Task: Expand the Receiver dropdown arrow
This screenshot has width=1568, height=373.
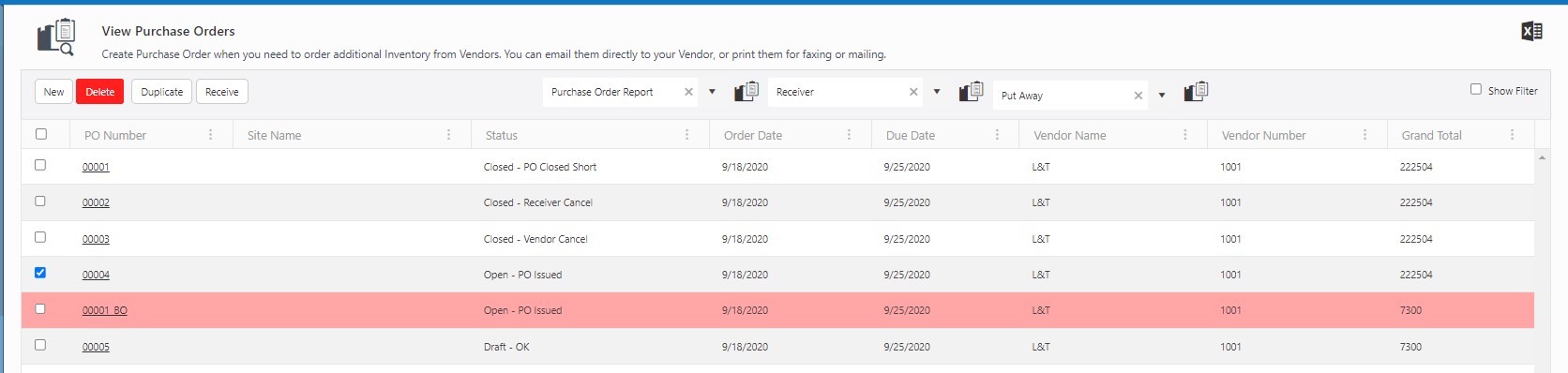Action: [937, 92]
